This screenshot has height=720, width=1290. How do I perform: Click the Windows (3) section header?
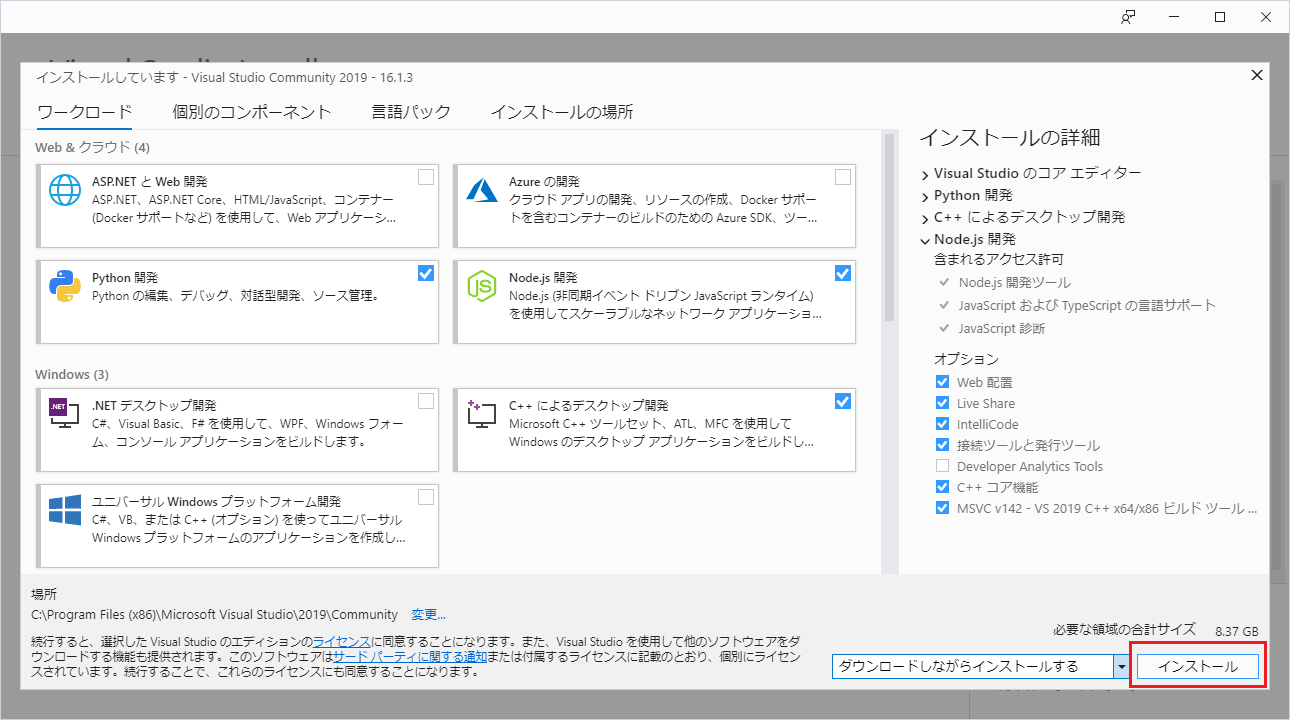[x=72, y=374]
